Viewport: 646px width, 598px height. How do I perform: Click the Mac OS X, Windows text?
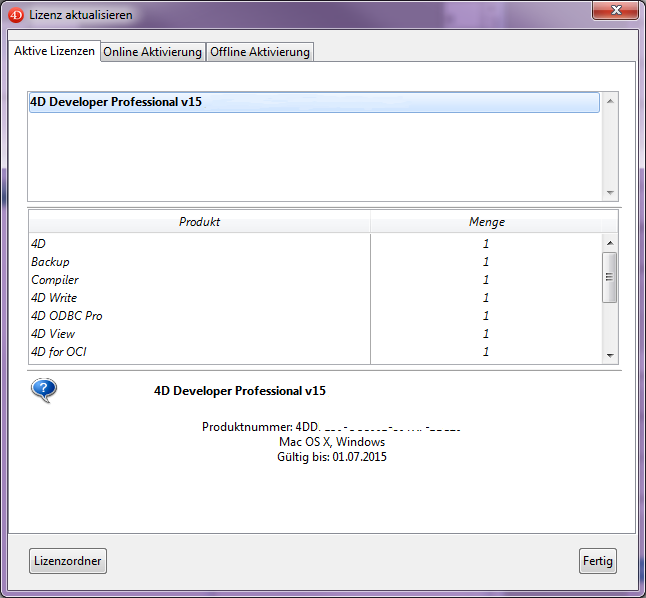click(x=332, y=442)
